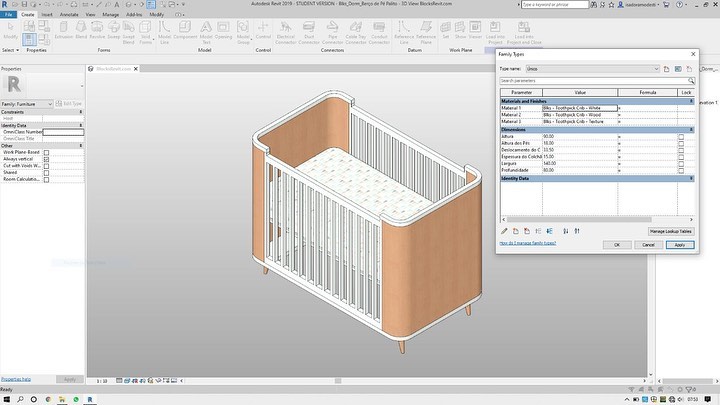Viewport: 720px width, 405px height.
Task: Toggle the Work Plane-Based checkbox
Action: tap(46, 152)
